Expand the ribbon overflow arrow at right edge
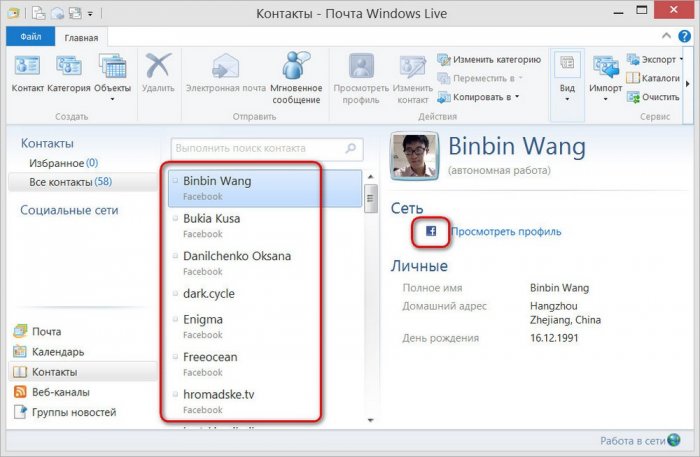Screen dimensions: 700x457 point(688,83)
